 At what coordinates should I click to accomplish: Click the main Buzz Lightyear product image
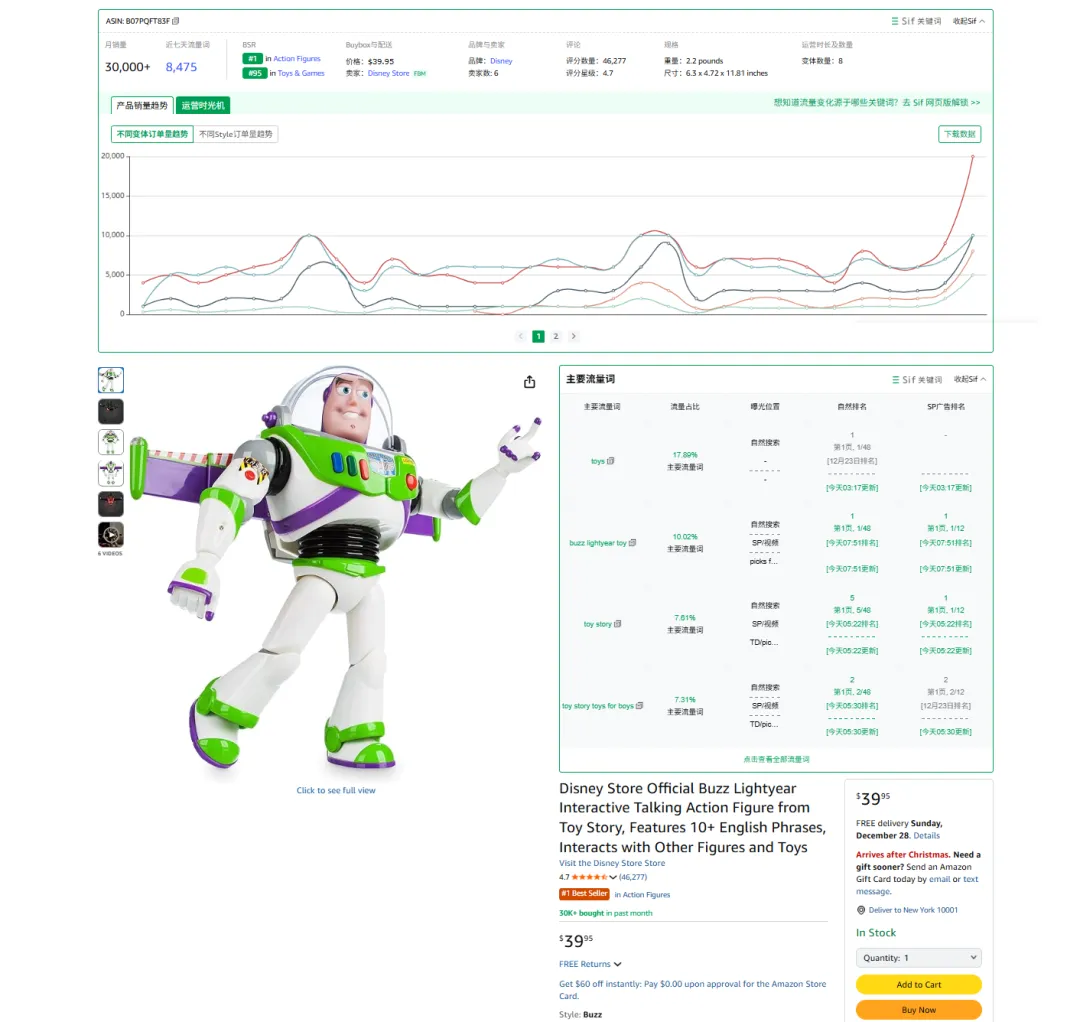click(x=335, y=568)
